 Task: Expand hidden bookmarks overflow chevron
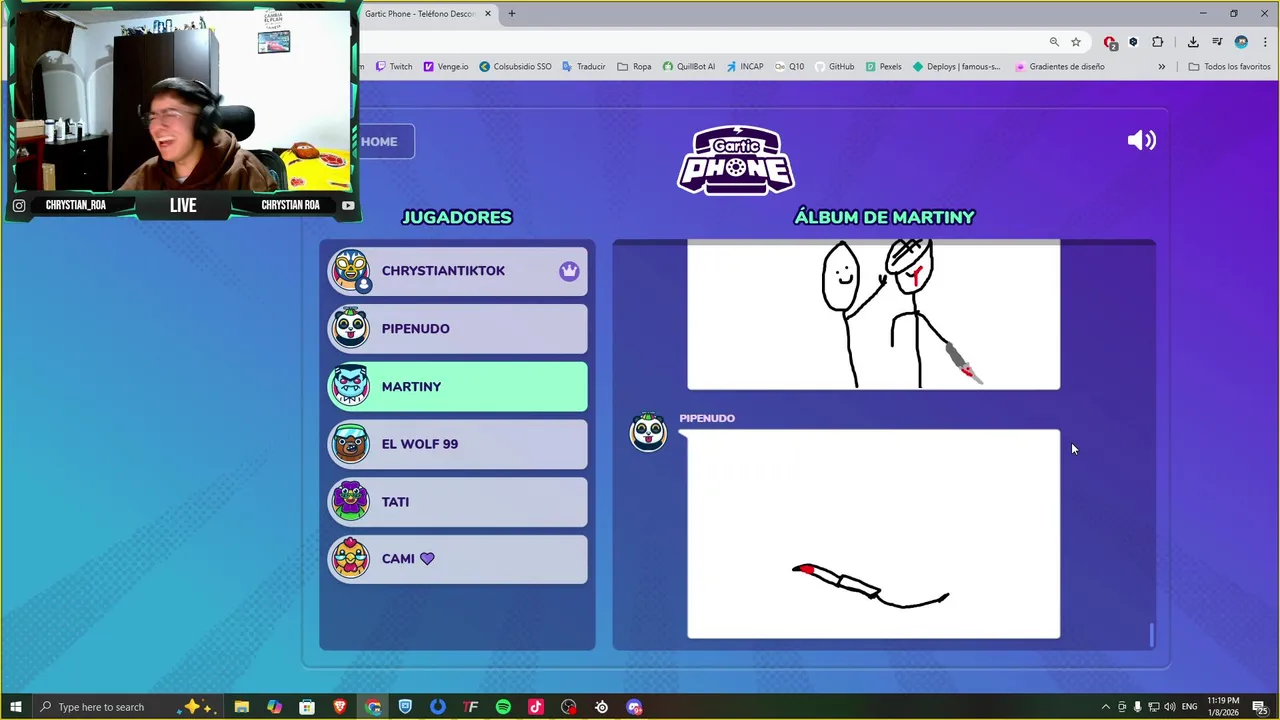click(x=1161, y=67)
